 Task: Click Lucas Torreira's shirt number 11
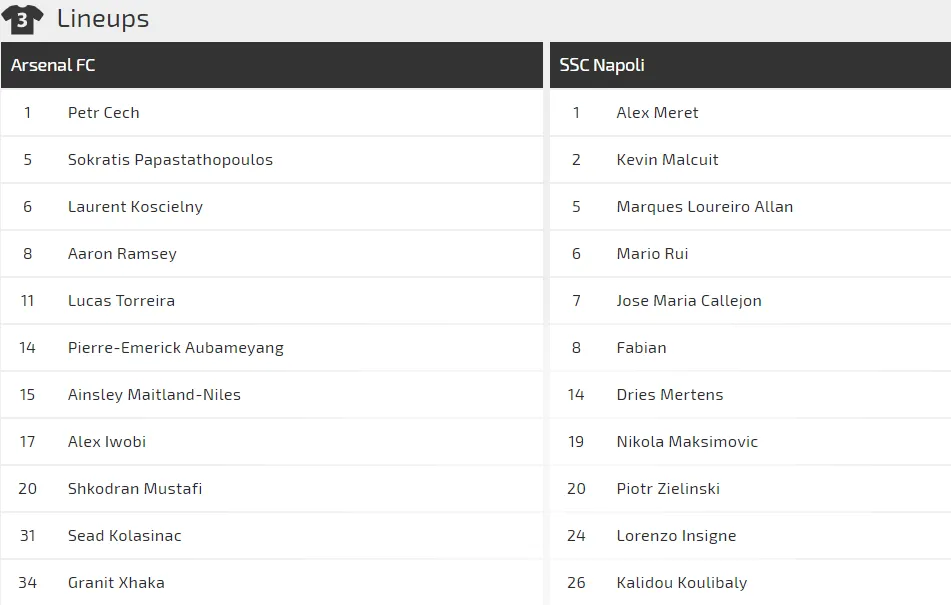[x=27, y=301]
